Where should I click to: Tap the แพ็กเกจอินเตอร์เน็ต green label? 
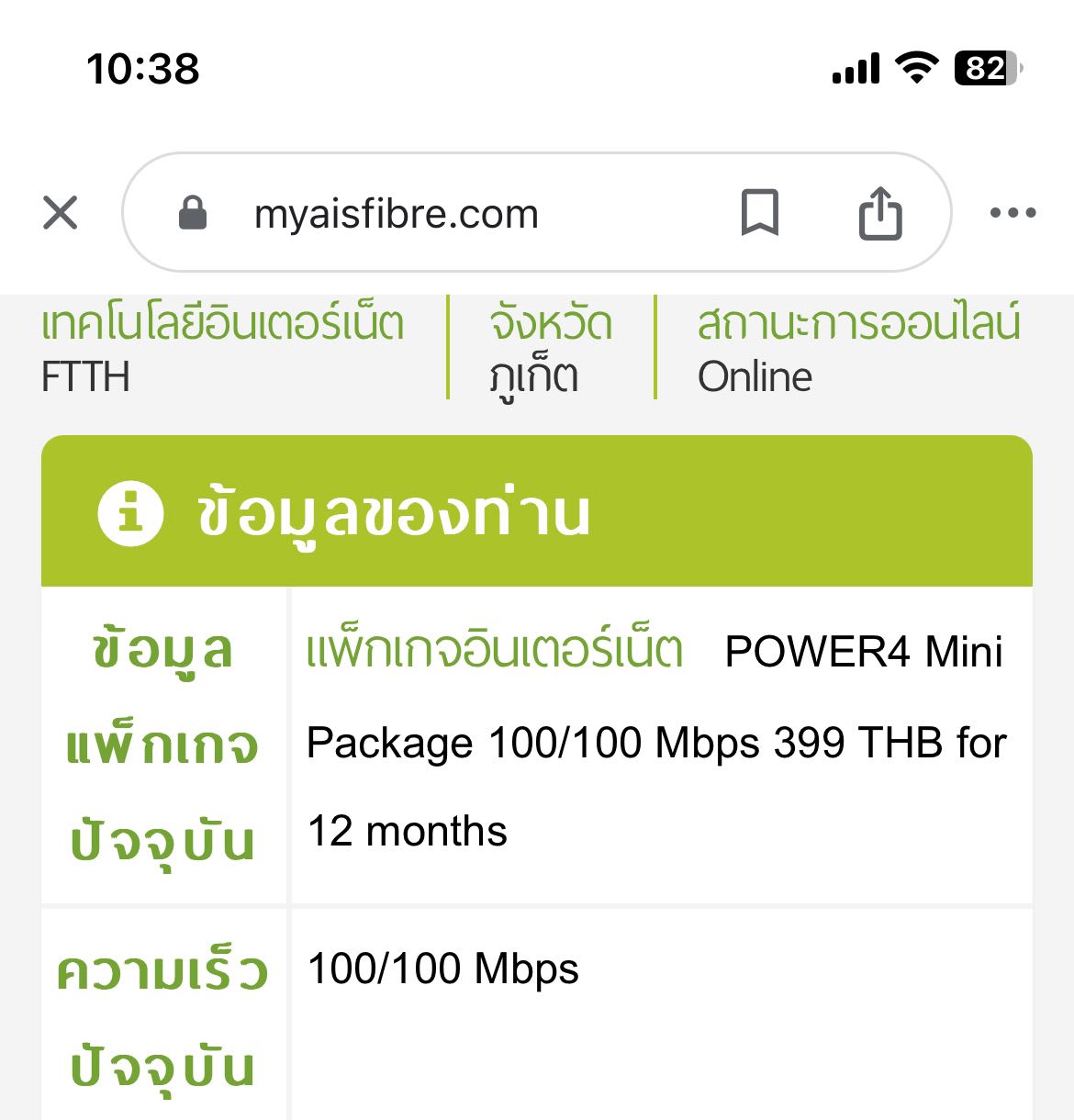pyautogui.click(x=494, y=651)
